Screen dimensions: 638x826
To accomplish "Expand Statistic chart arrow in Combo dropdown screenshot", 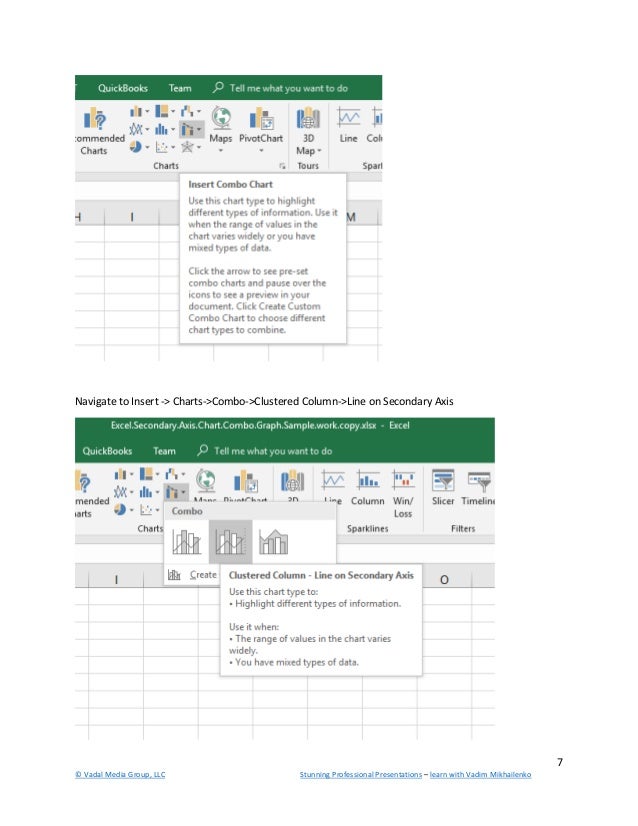I will [157, 492].
